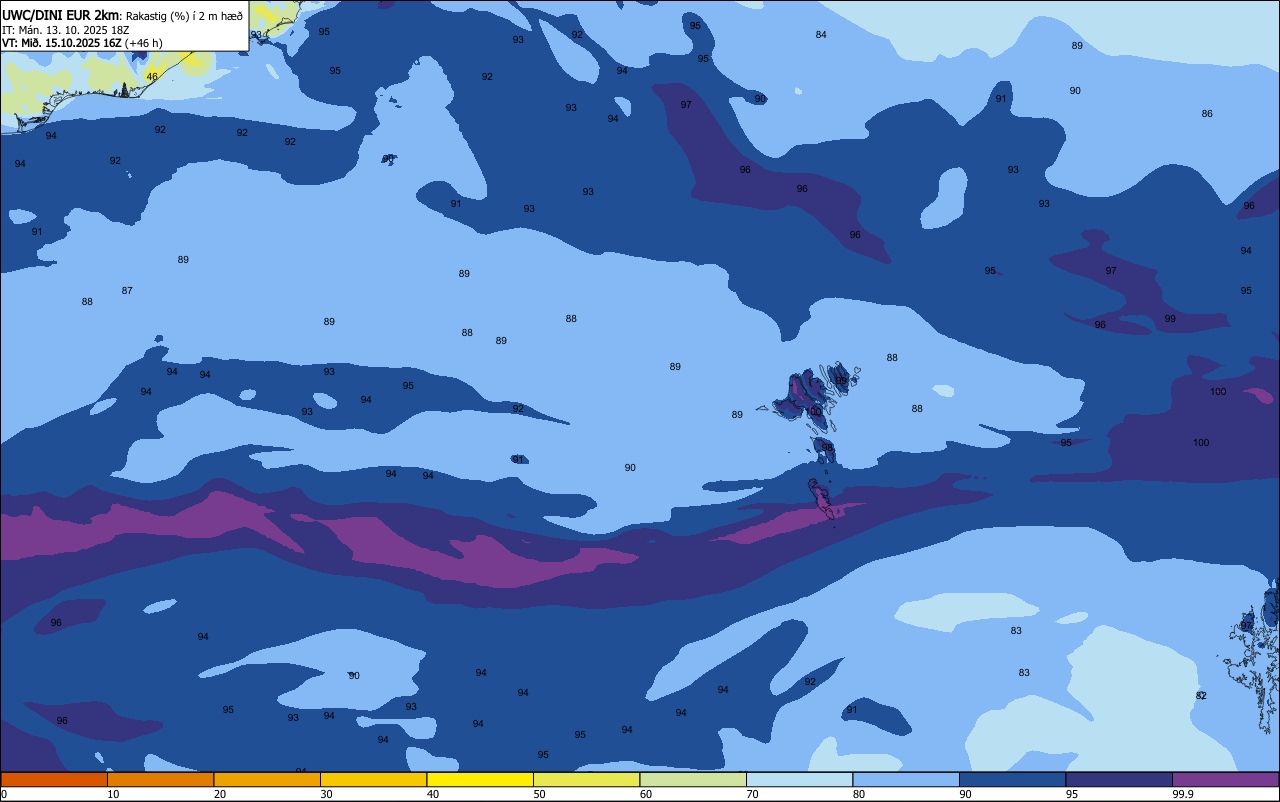The height and width of the screenshot is (802, 1280).
Task: Select the medium blue 90–95 legend swatch
Action: pos(1012,779)
